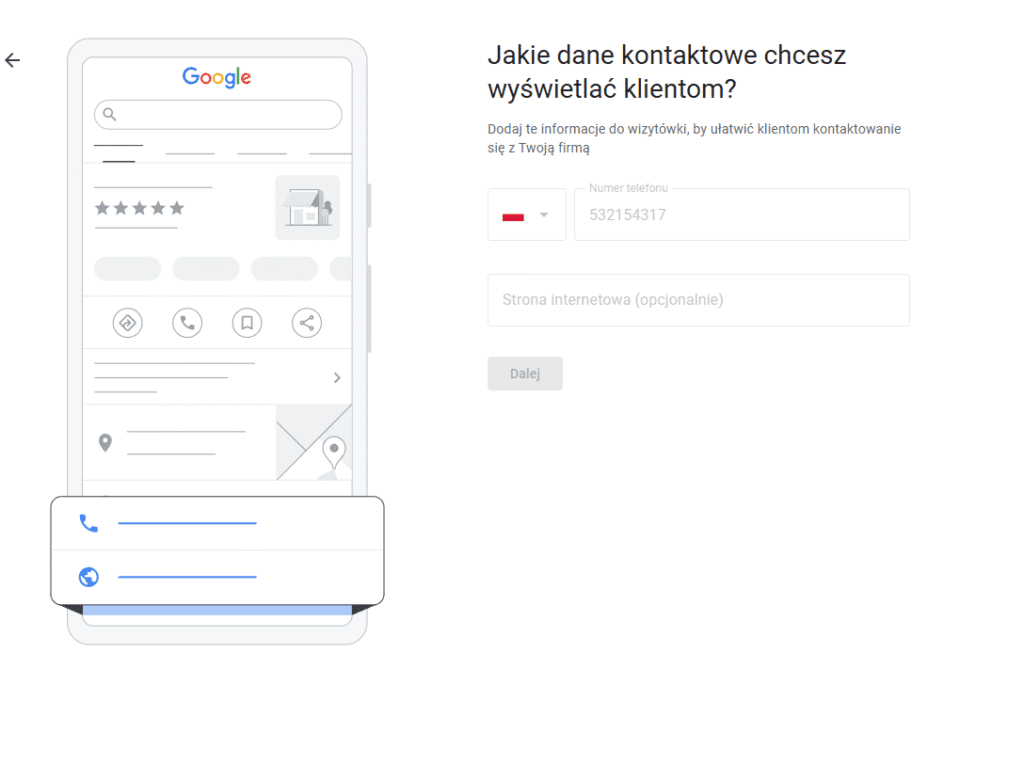
Task: Click the Numer telefonu input field
Action: 741,215
